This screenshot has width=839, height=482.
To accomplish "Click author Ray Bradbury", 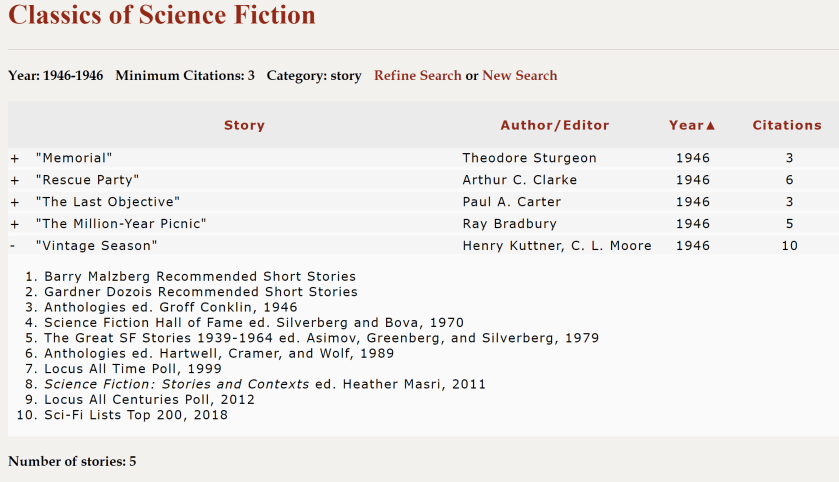I will [509, 224].
